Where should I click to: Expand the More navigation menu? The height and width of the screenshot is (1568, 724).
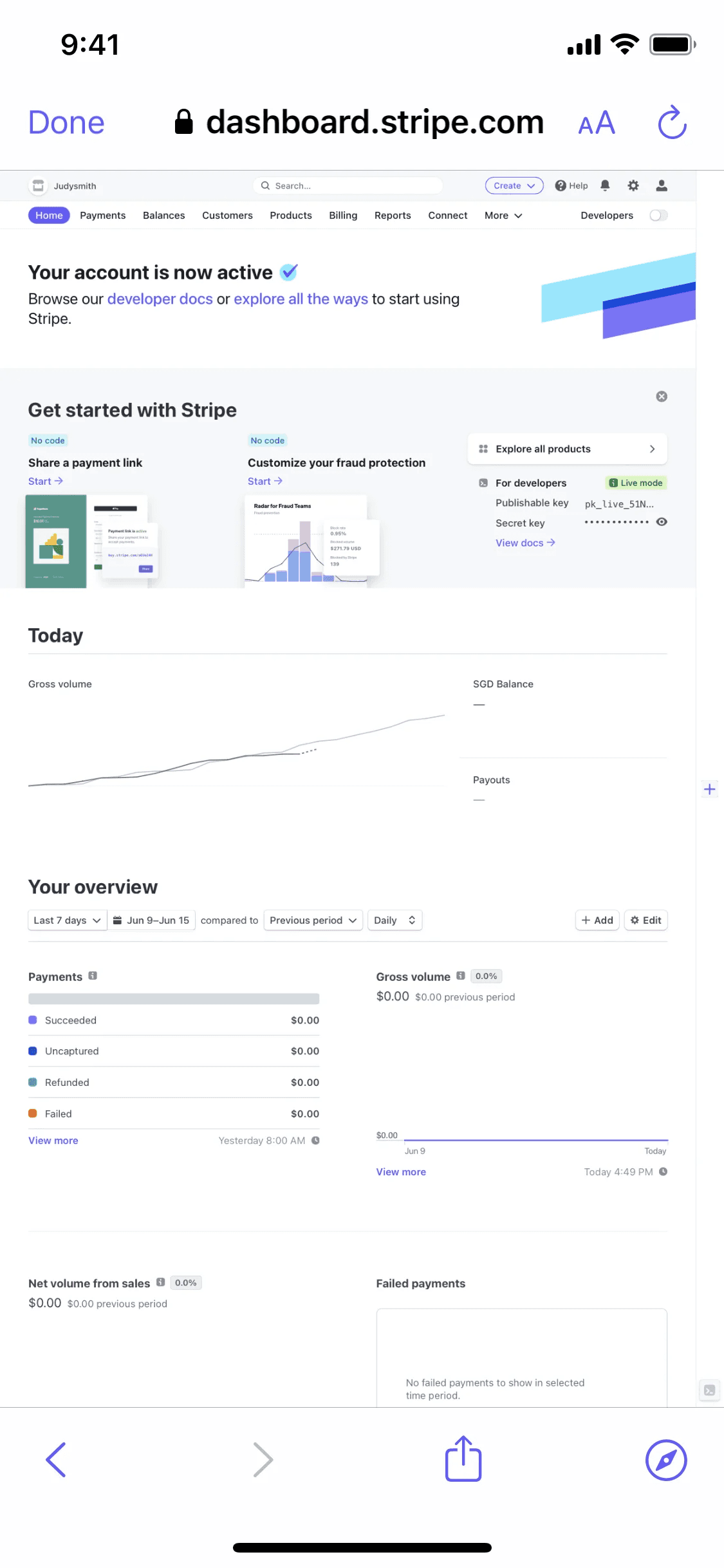[x=503, y=216]
